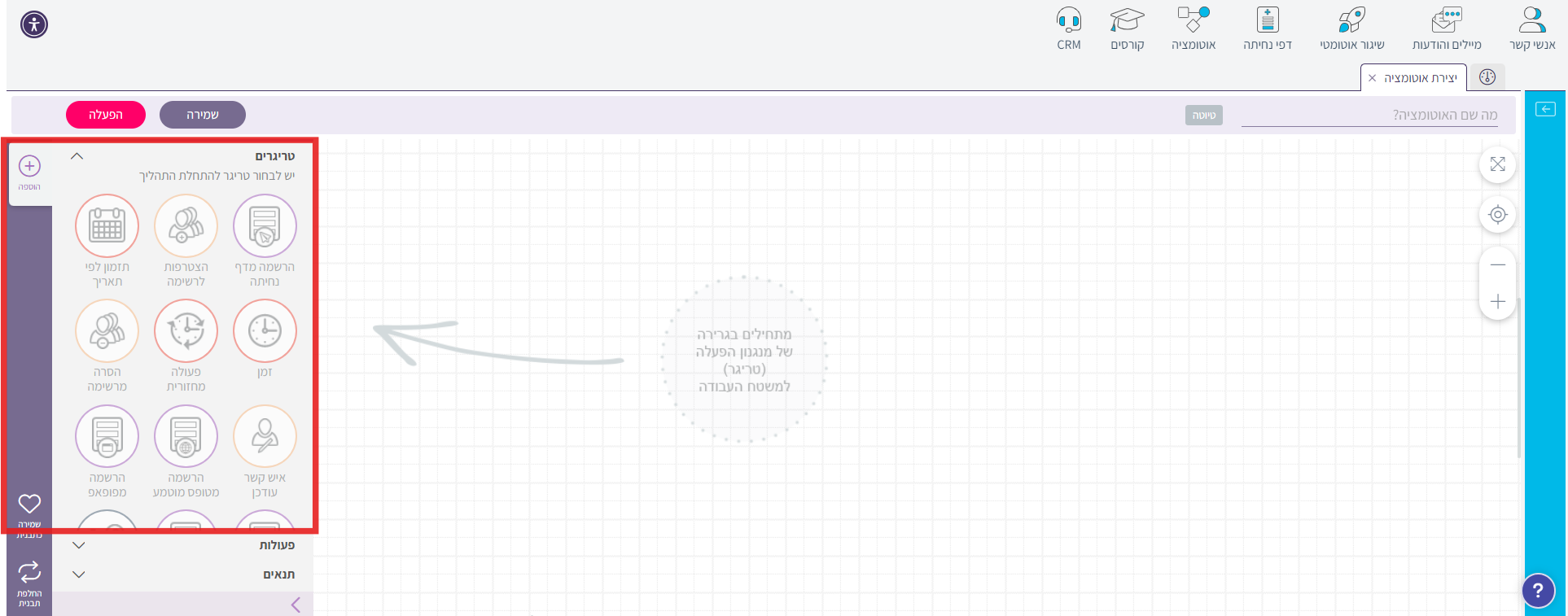Expand the 'פעולות' section

(x=79, y=545)
